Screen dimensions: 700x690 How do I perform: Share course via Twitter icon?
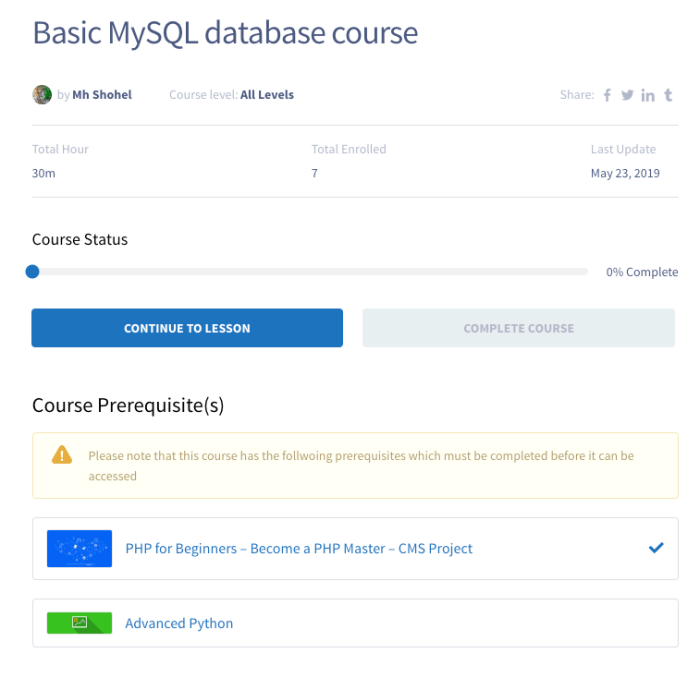point(627,95)
